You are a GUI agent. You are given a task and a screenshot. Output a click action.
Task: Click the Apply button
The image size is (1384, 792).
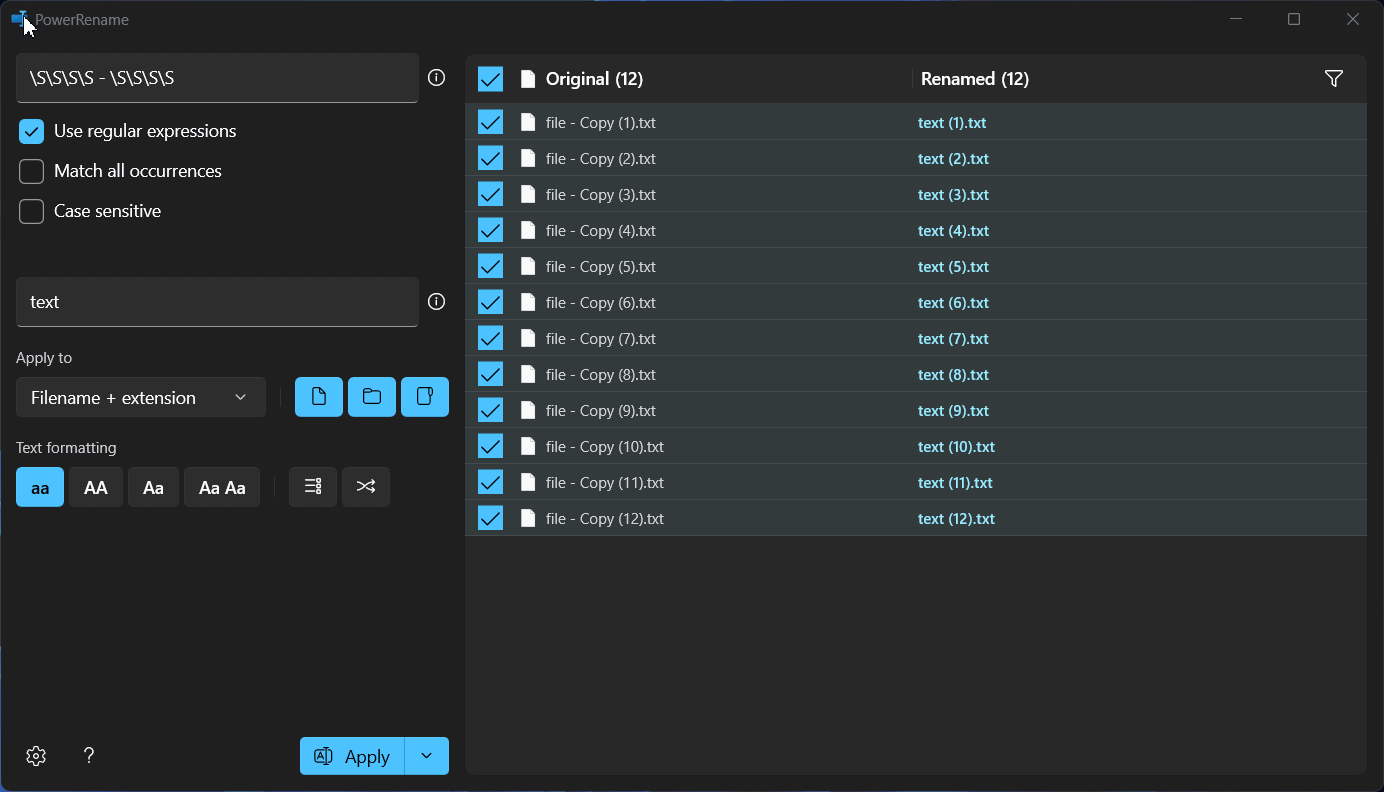[352, 756]
